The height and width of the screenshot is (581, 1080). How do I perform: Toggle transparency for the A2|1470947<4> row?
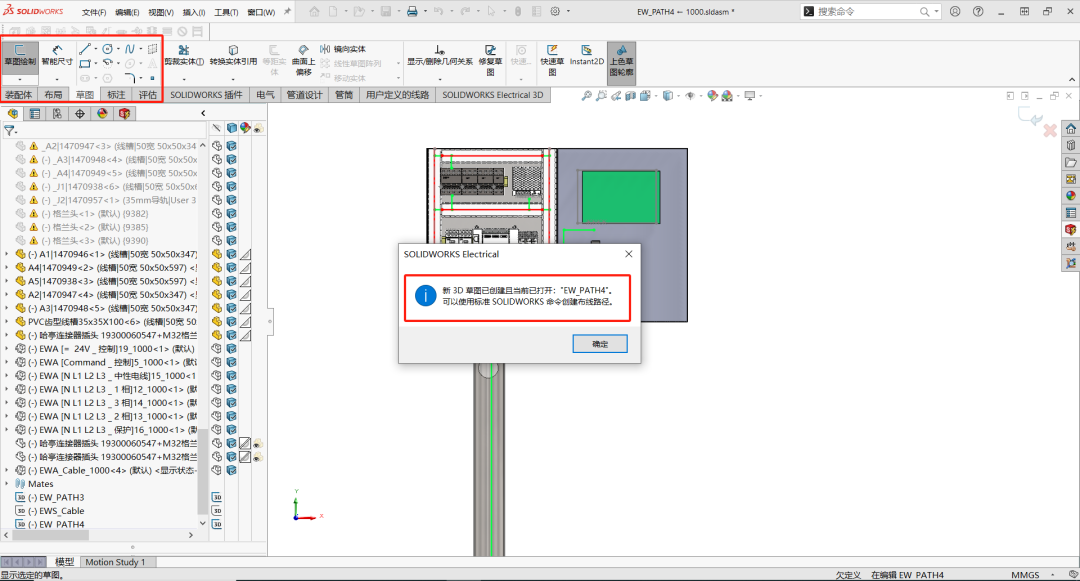(245, 295)
